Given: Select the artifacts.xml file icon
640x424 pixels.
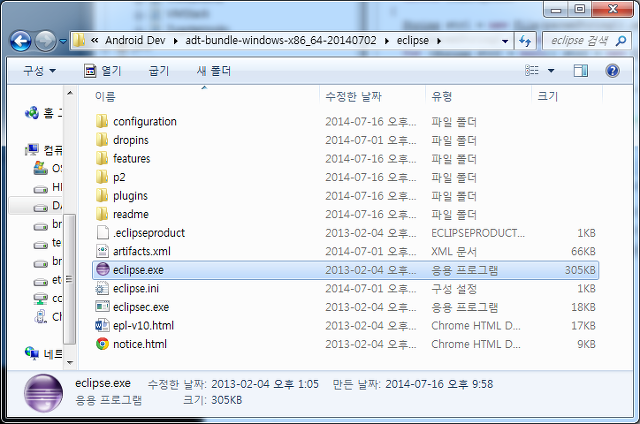Looking at the screenshot, I should (102, 251).
